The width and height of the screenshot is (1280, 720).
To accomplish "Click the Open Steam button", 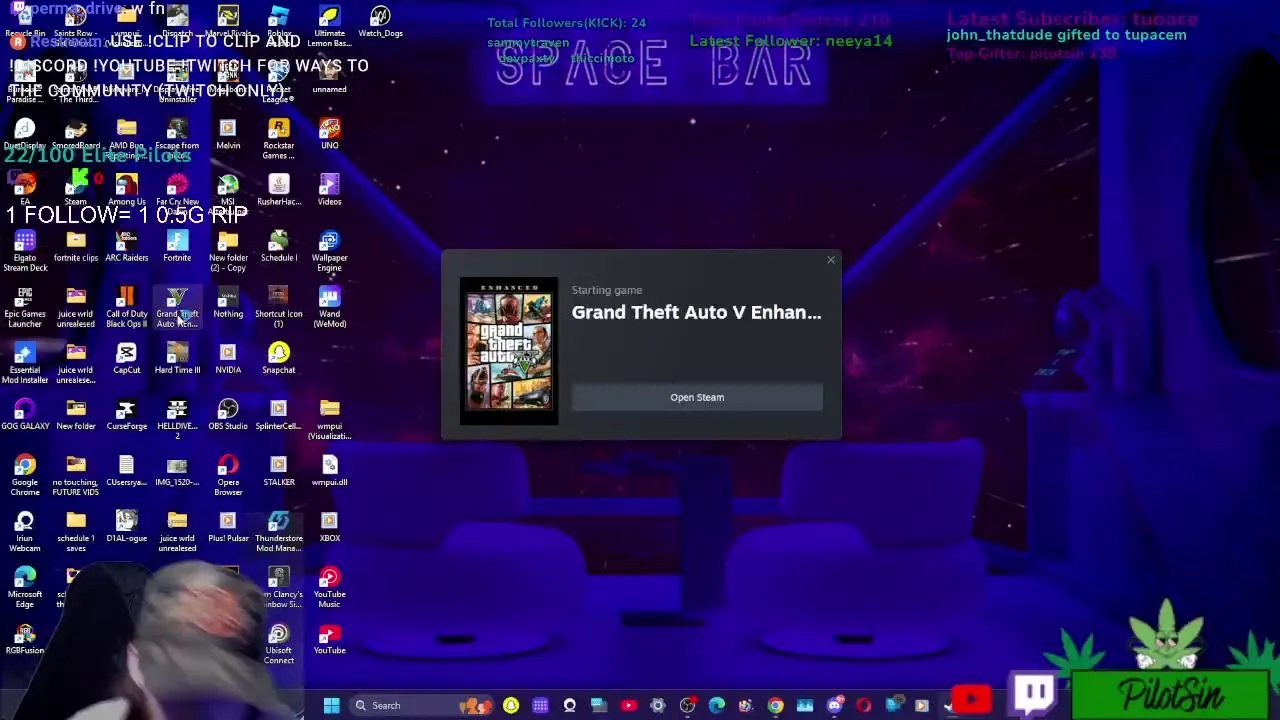I will pos(697,397).
